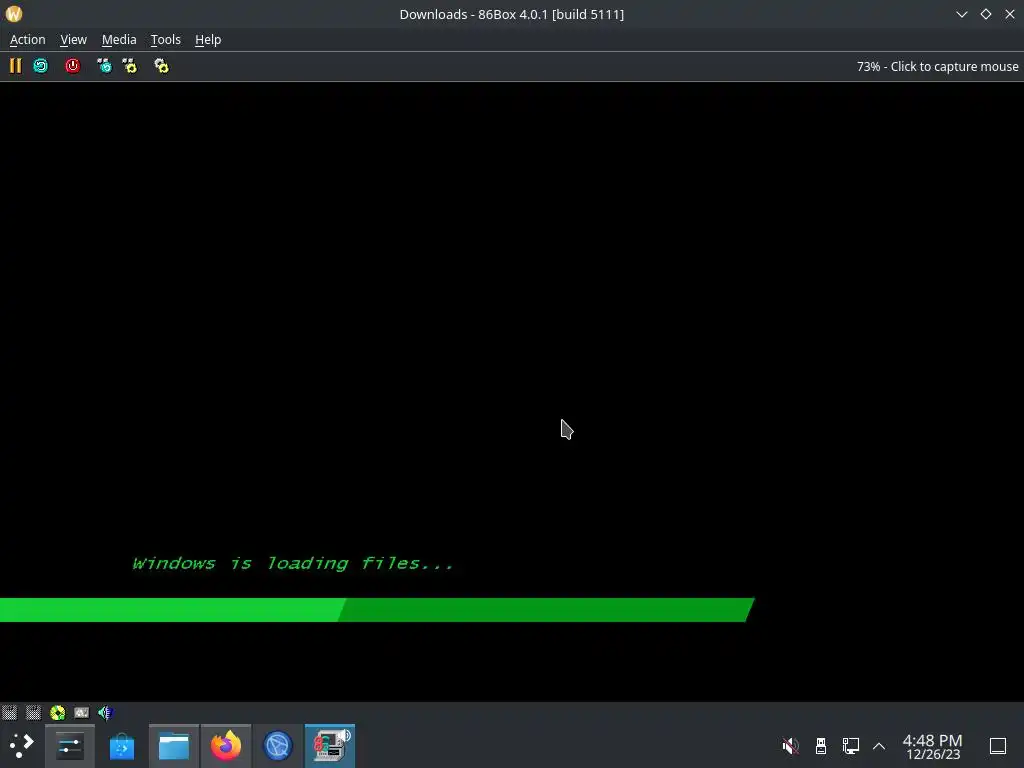Open the Help menu
Viewport: 1024px width, 768px height.
[x=208, y=40]
